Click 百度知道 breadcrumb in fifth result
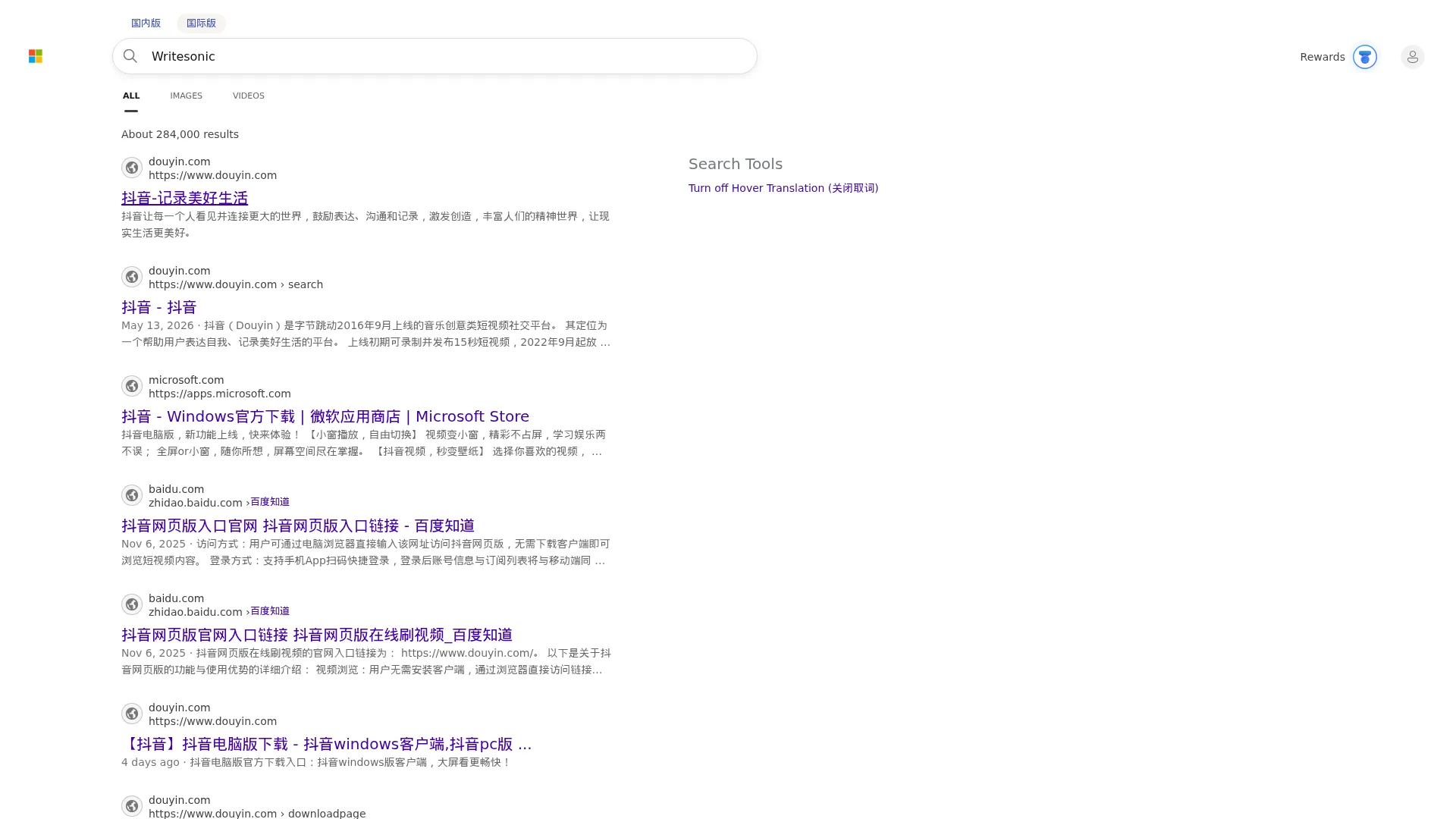Screen dimensions: 1456x819 point(270,611)
